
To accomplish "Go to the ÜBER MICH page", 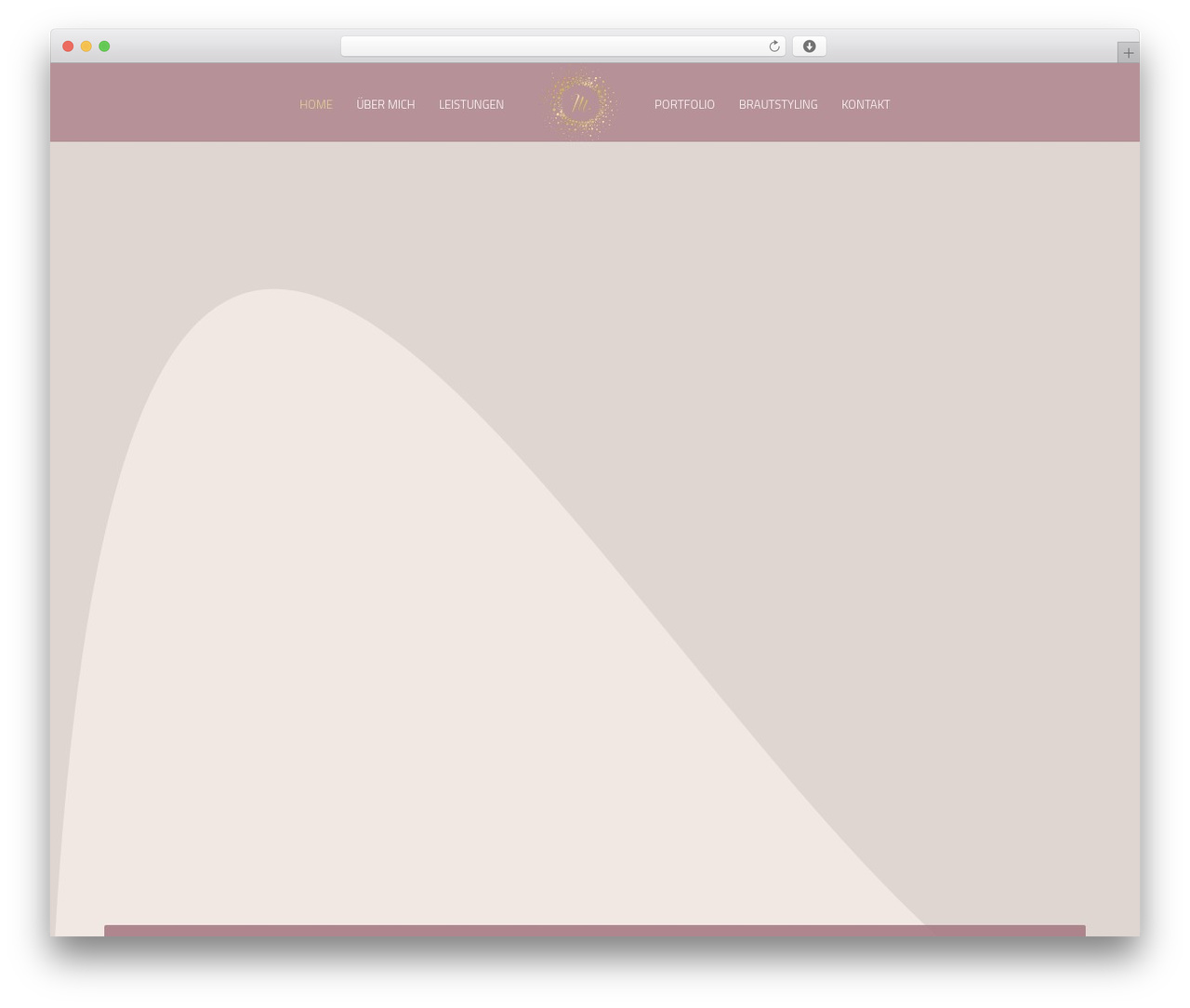I will (x=386, y=104).
